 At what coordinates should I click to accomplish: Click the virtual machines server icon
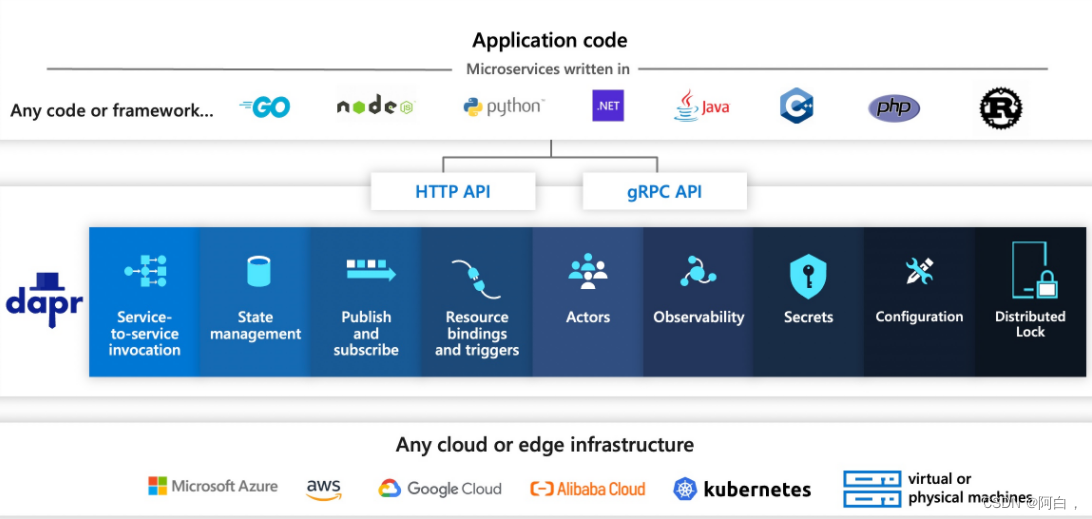[871, 488]
